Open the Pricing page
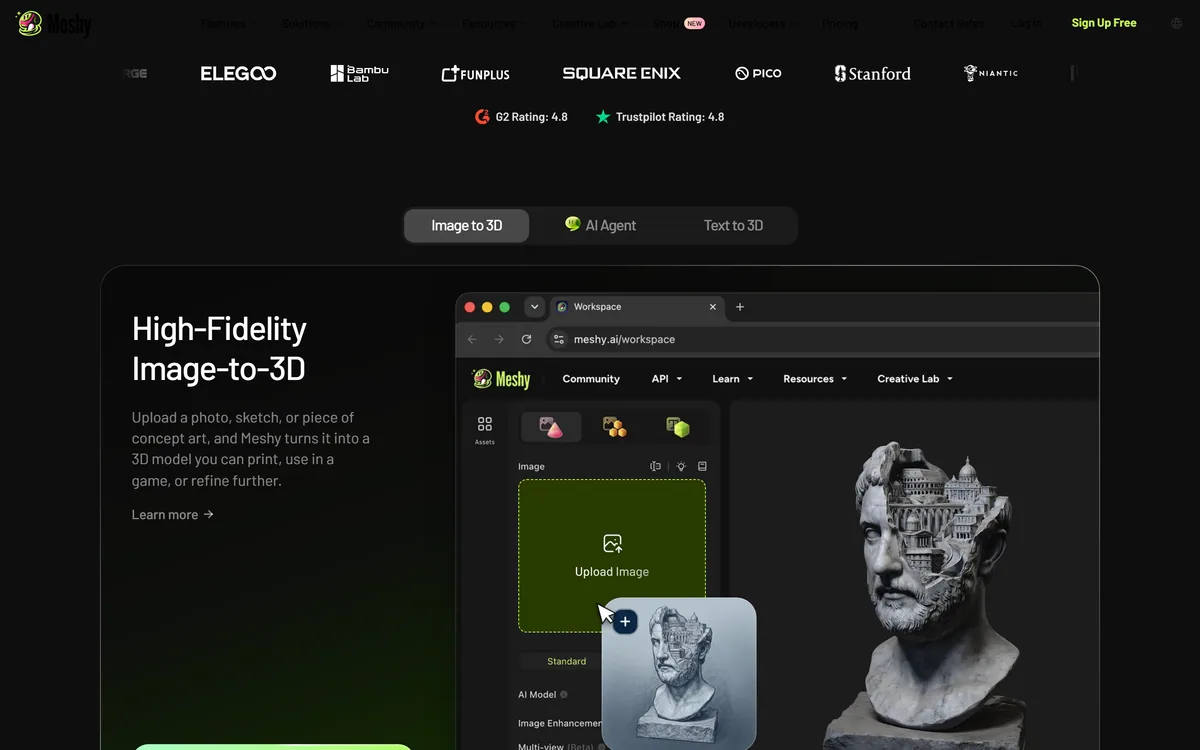 point(840,23)
